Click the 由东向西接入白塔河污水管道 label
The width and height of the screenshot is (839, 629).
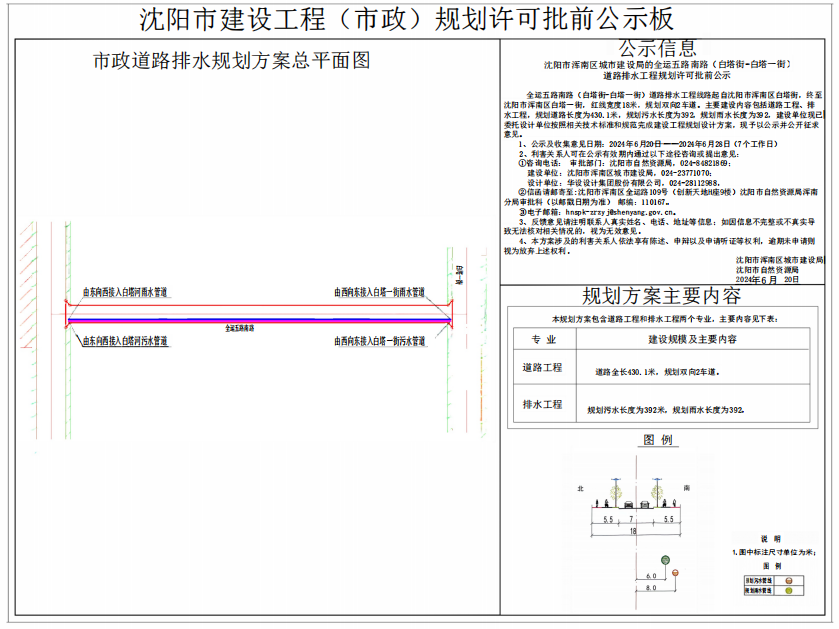coord(124,342)
